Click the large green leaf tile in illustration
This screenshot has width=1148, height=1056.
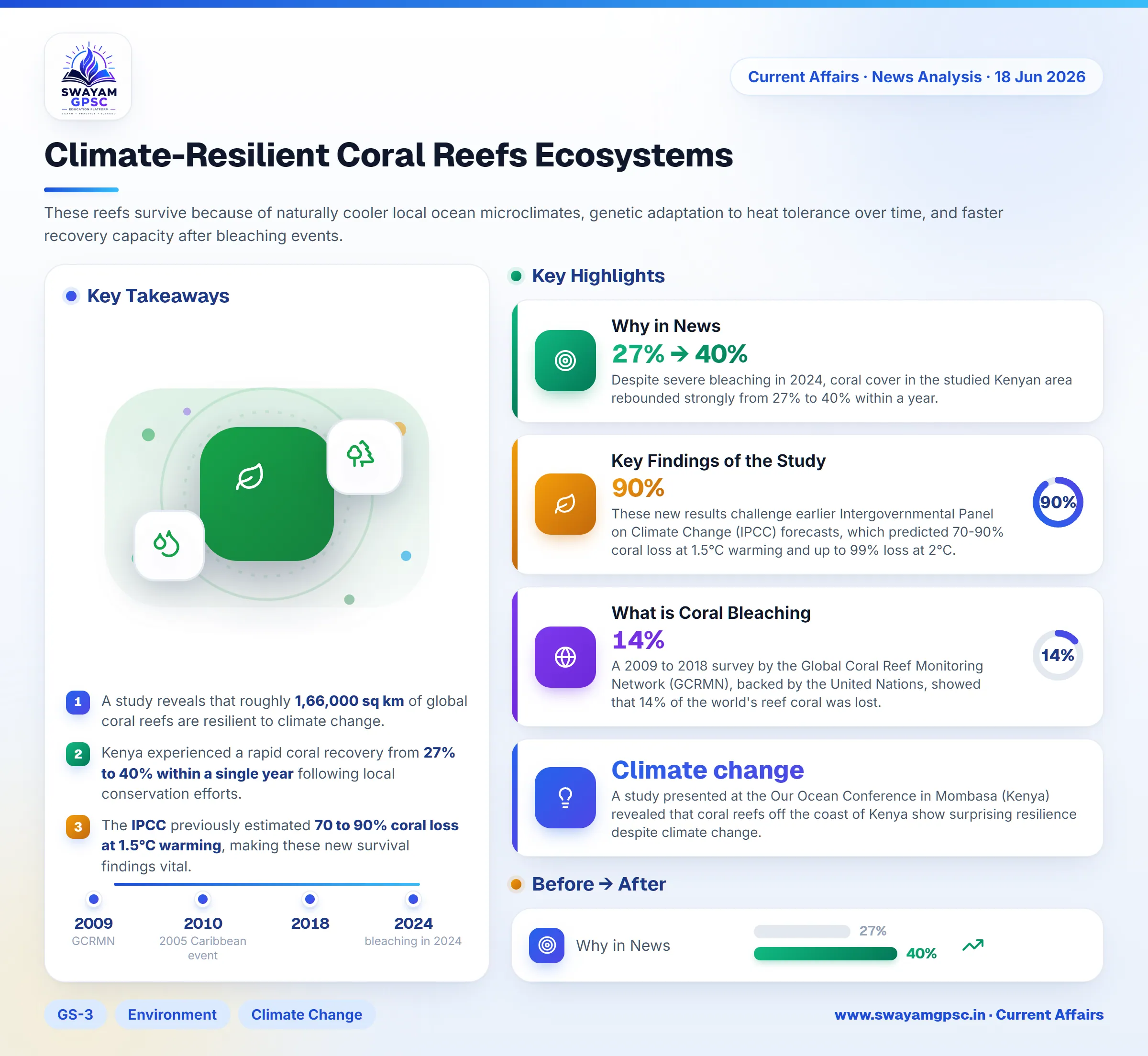click(266, 494)
